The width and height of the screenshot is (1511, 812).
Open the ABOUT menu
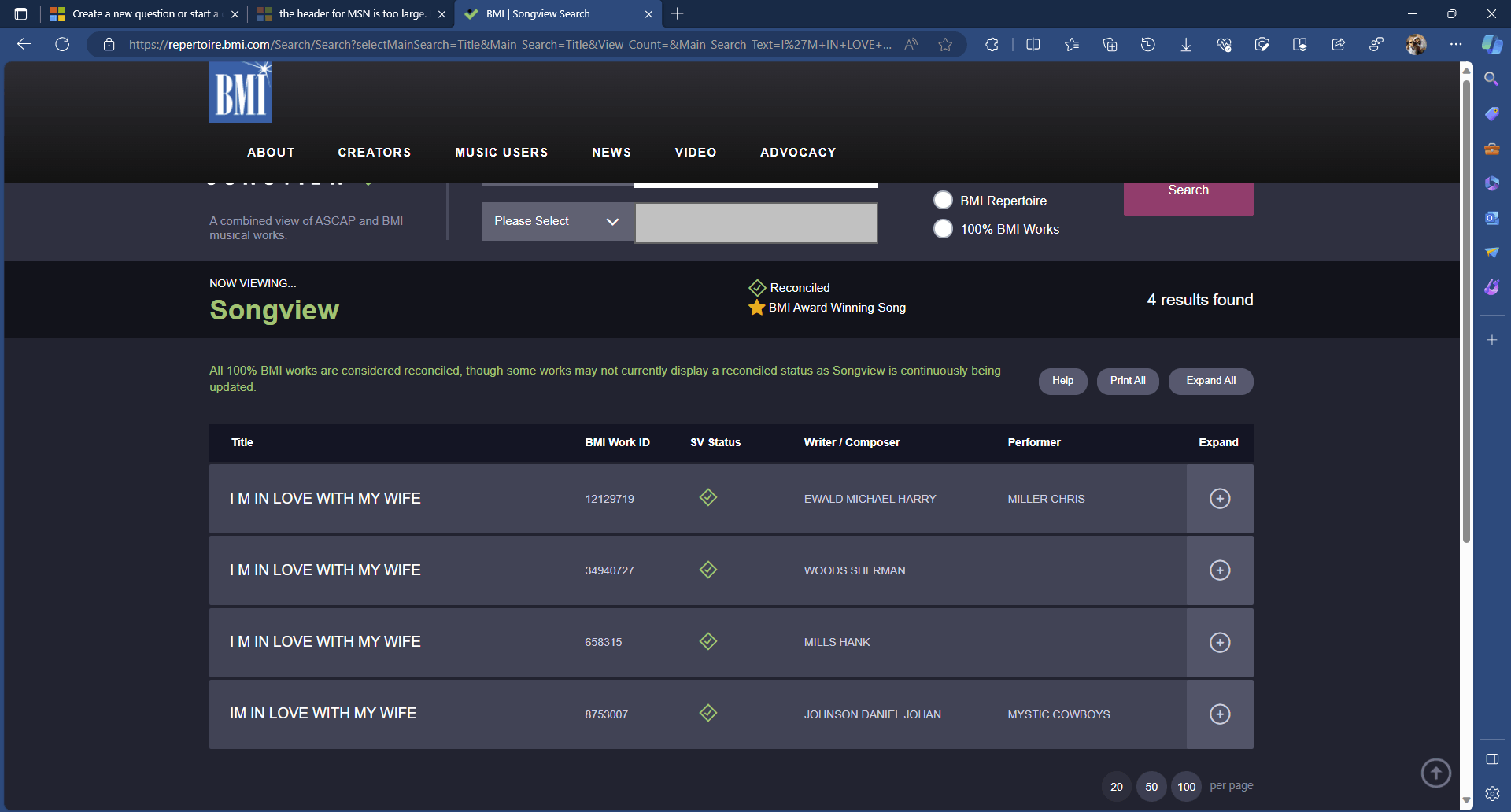tap(271, 153)
